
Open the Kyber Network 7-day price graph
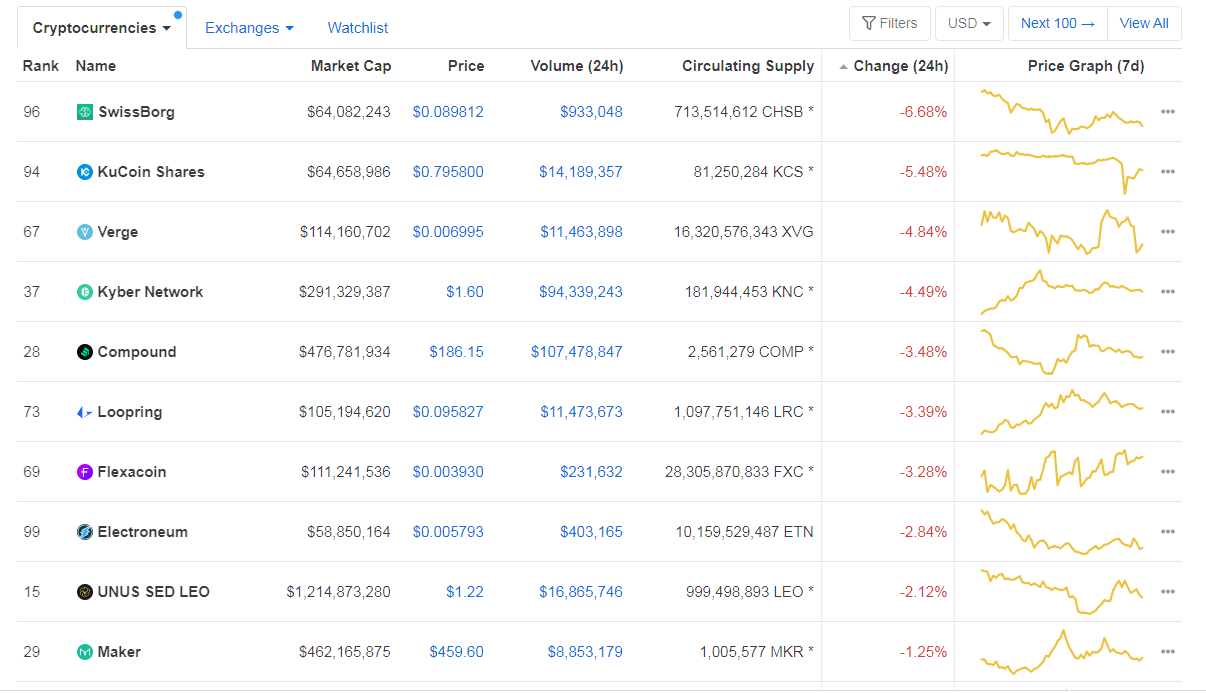pyautogui.click(x=1062, y=292)
